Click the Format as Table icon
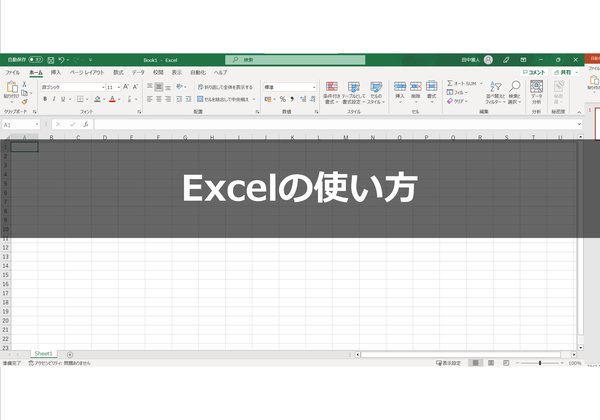This screenshot has width=600, height=420. pyautogui.click(x=354, y=86)
